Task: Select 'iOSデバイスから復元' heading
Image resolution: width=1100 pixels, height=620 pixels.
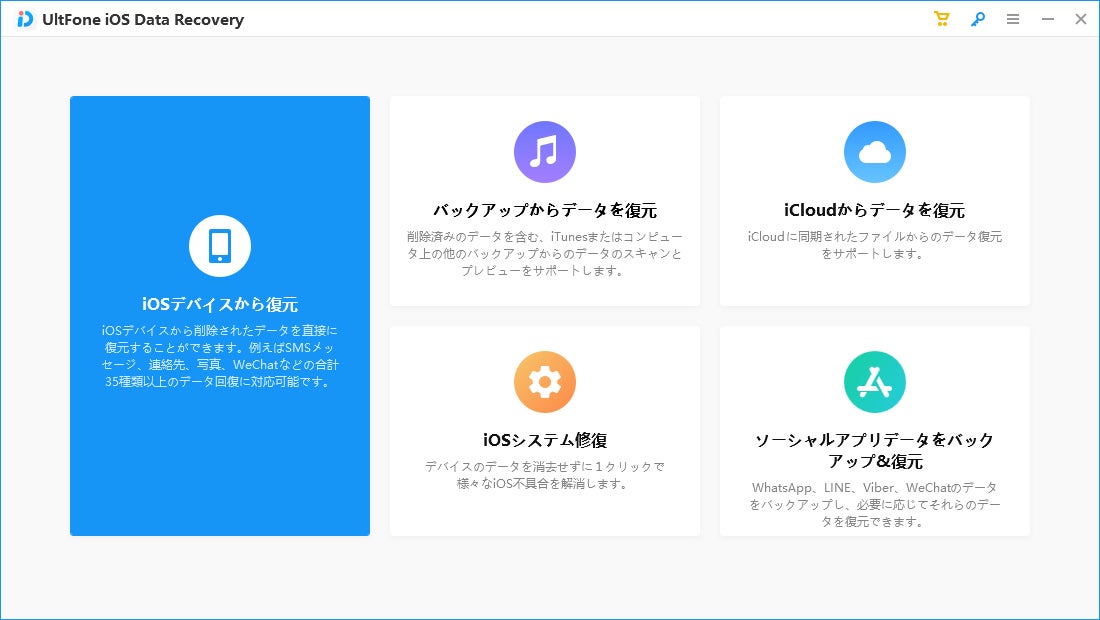Action: click(220, 304)
